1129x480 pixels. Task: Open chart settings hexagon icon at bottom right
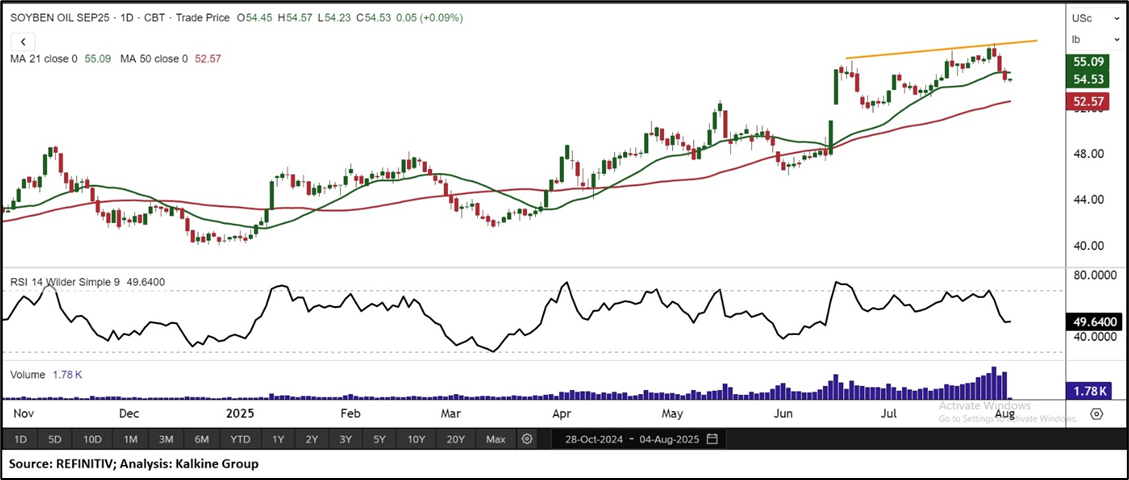tap(1097, 414)
